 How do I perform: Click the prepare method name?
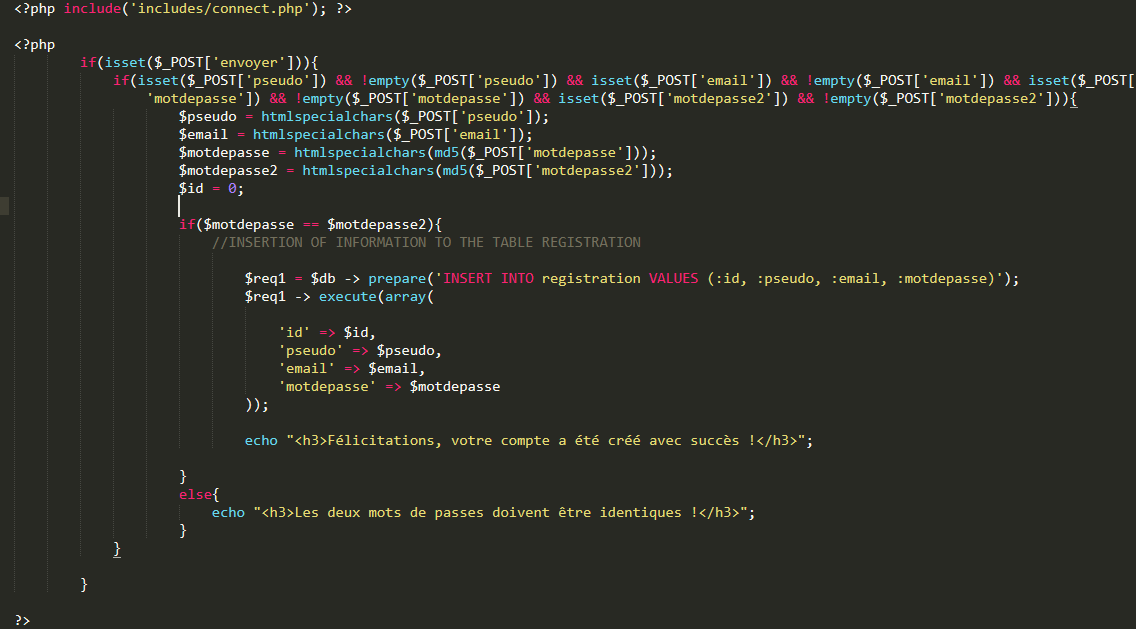tap(397, 278)
